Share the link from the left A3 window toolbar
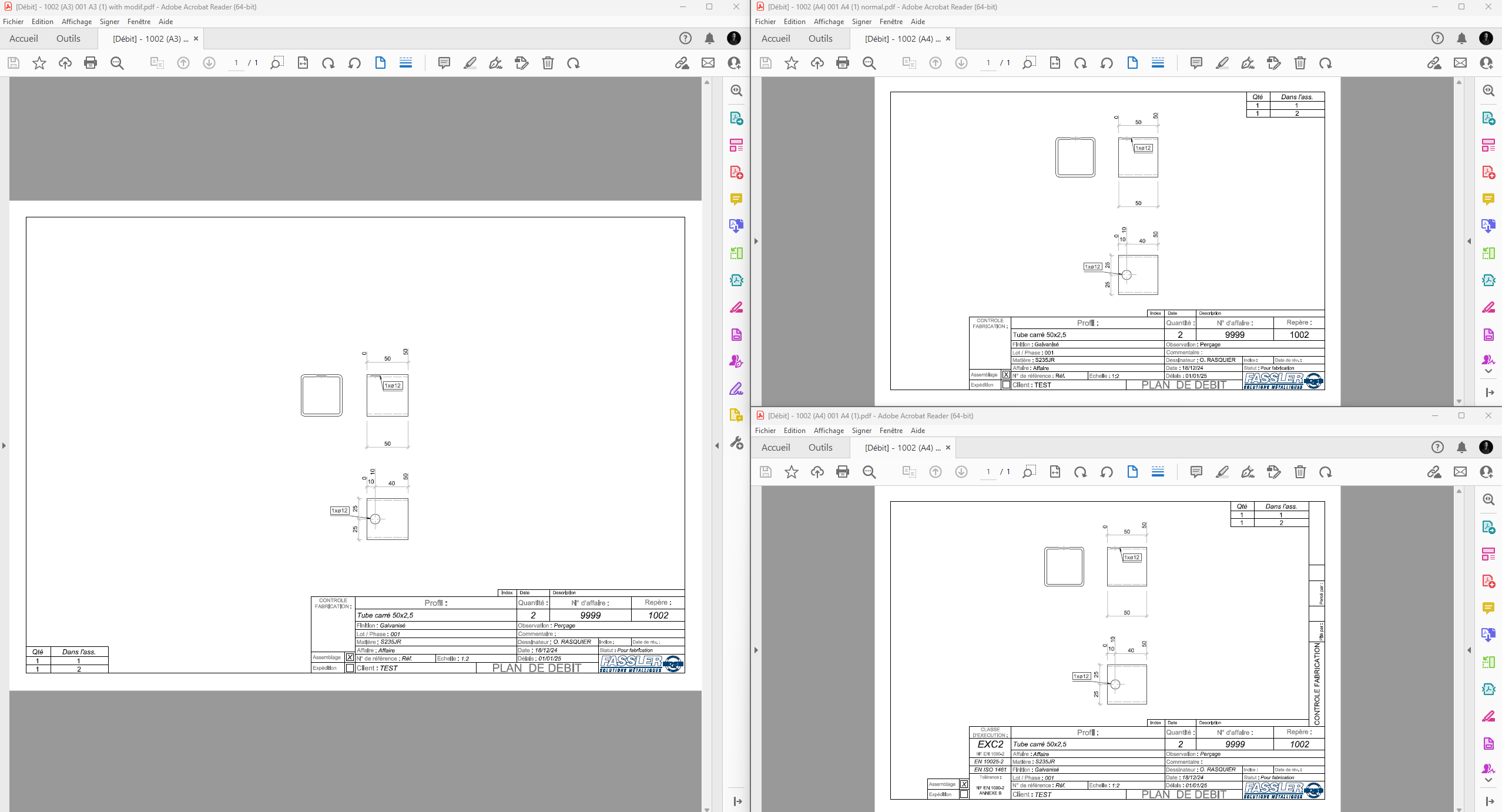The height and width of the screenshot is (812, 1502). pos(682,63)
